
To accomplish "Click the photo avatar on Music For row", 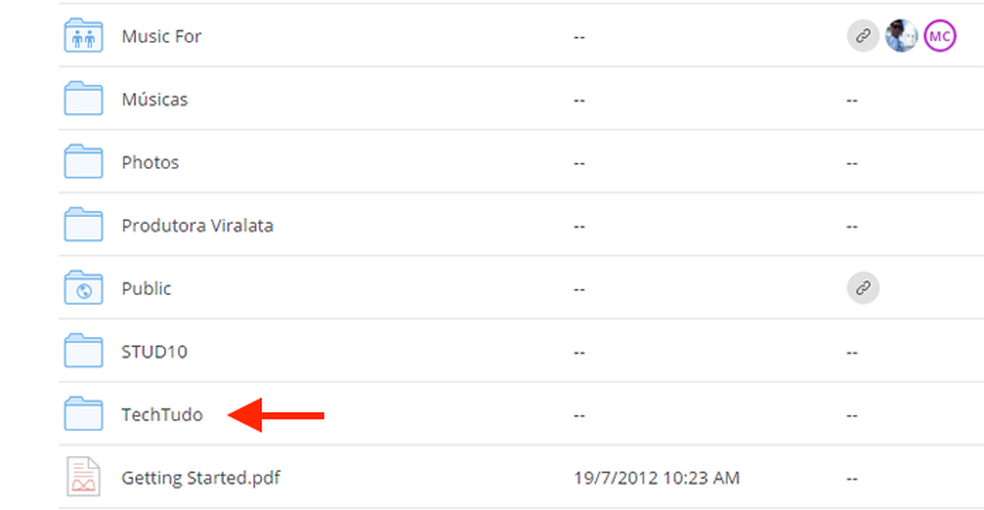I will [x=901, y=36].
